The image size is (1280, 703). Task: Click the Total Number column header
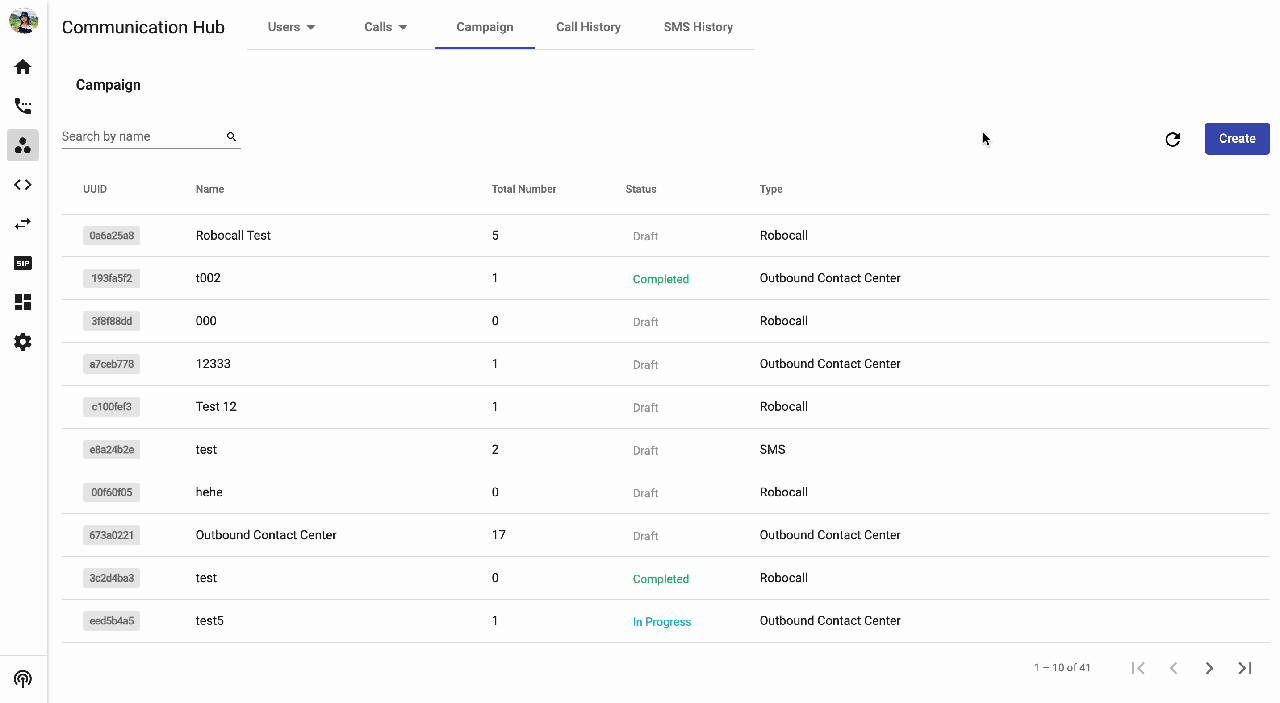[x=524, y=189]
